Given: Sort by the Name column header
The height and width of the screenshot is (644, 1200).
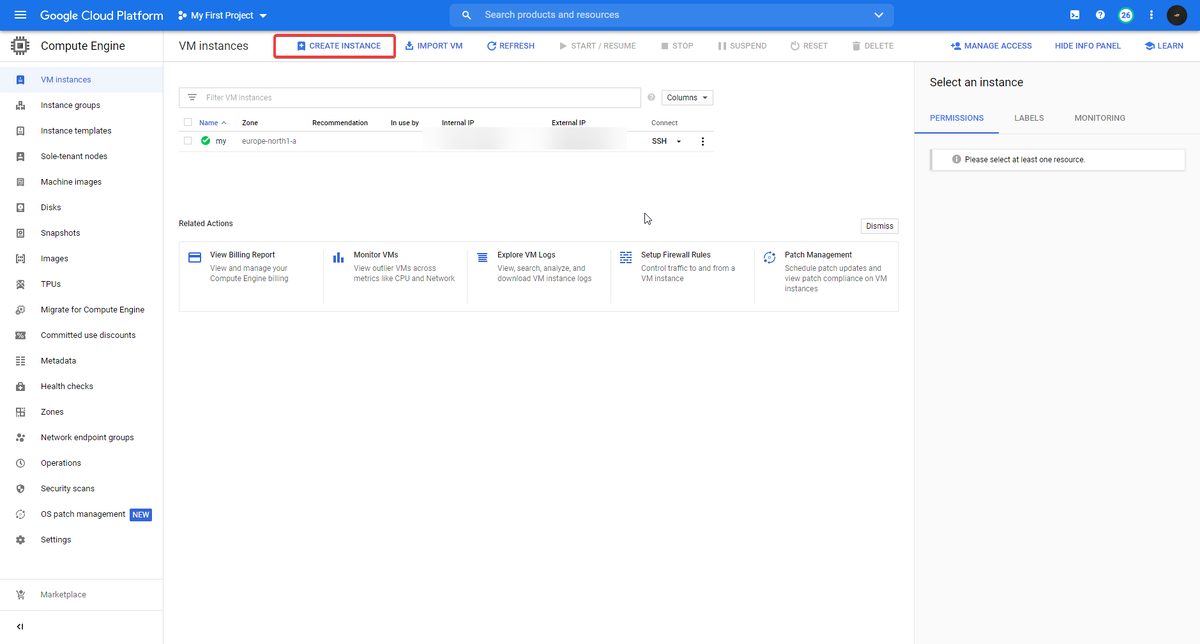Looking at the screenshot, I should [x=212, y=123].
